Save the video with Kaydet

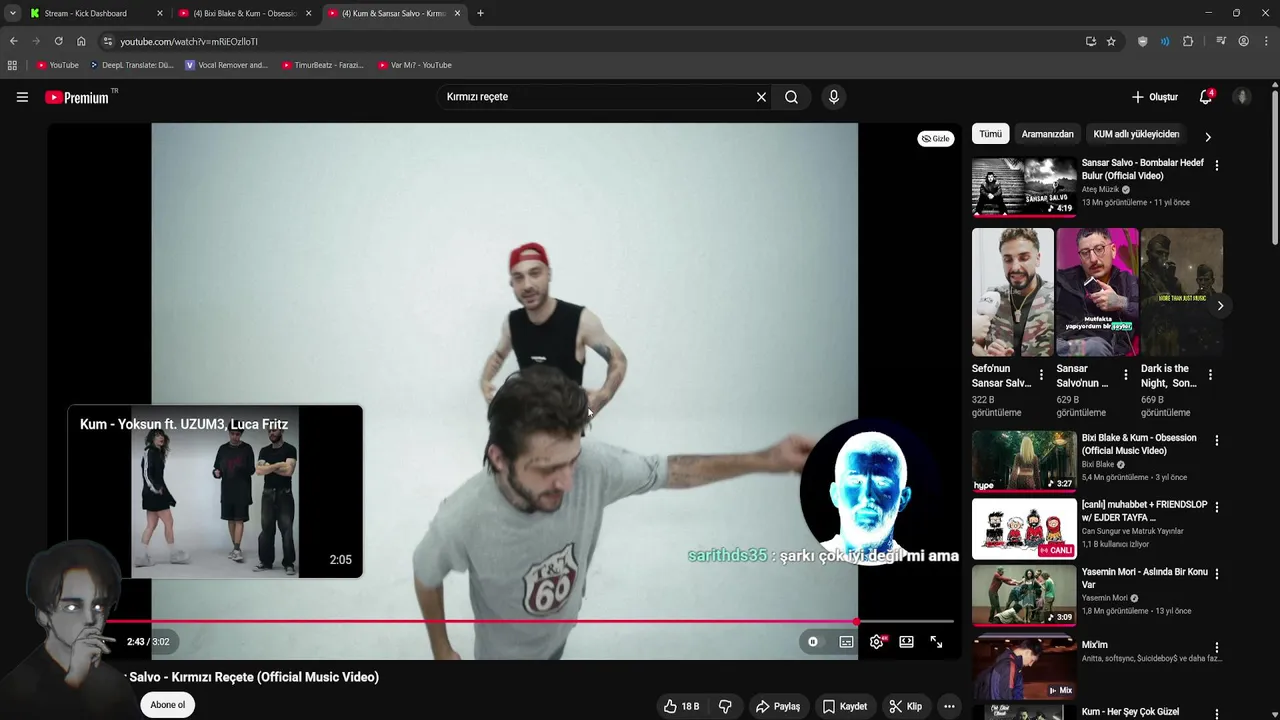(x=845, y=706)
